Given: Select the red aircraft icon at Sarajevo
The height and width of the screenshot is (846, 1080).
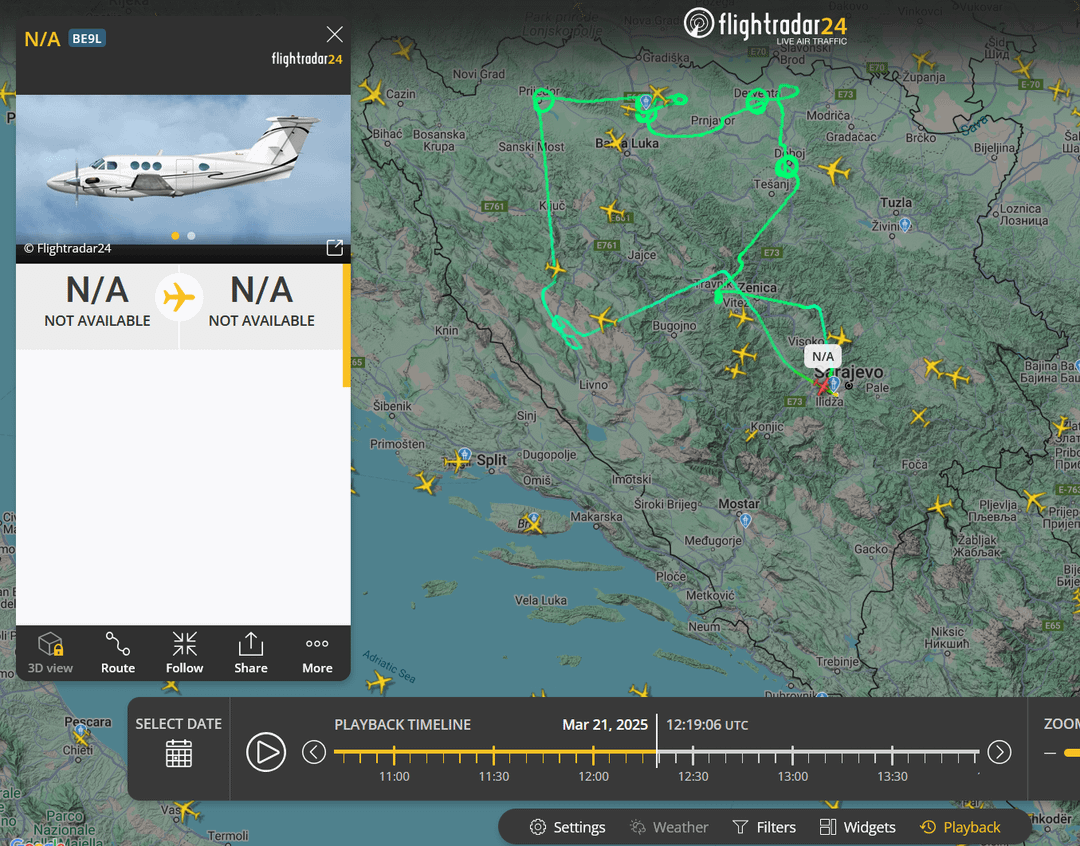Looking at the screenshot, I should pyautogui.click(x=822, y=384).
